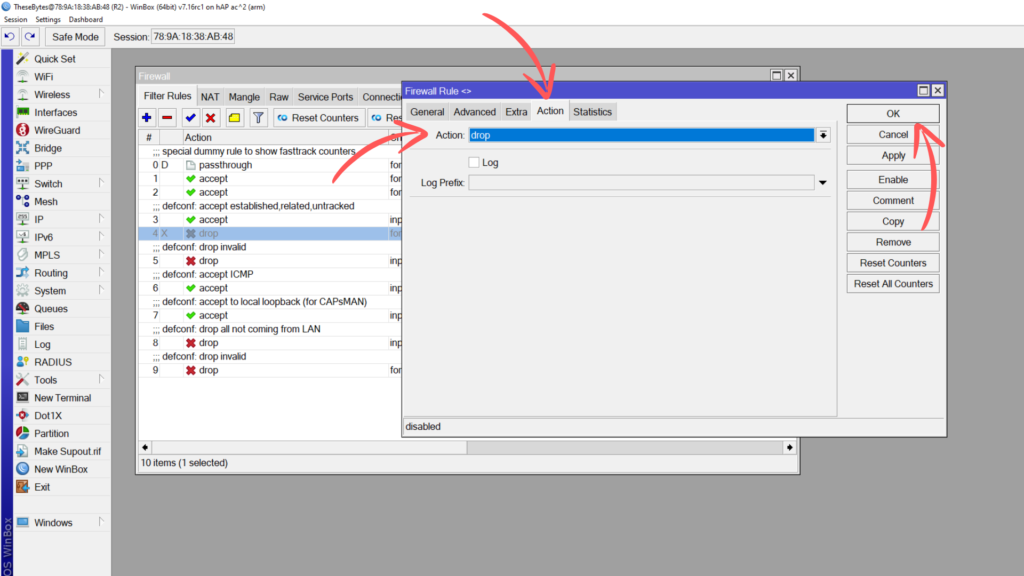
Task: Toggle the Safe Mode button
Action: coord(75,37)
